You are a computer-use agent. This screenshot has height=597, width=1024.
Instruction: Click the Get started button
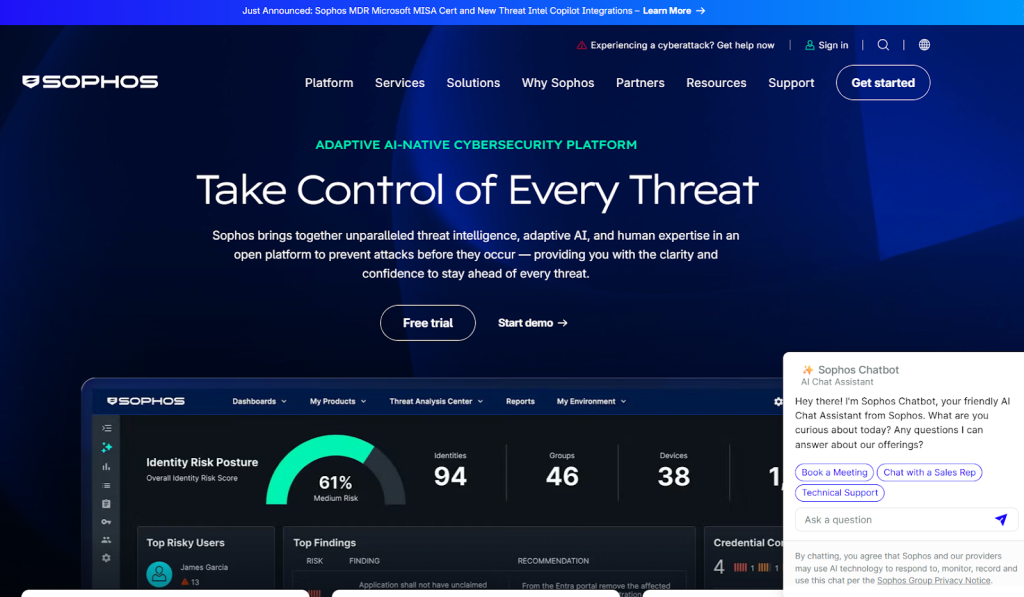click(883, 83)
